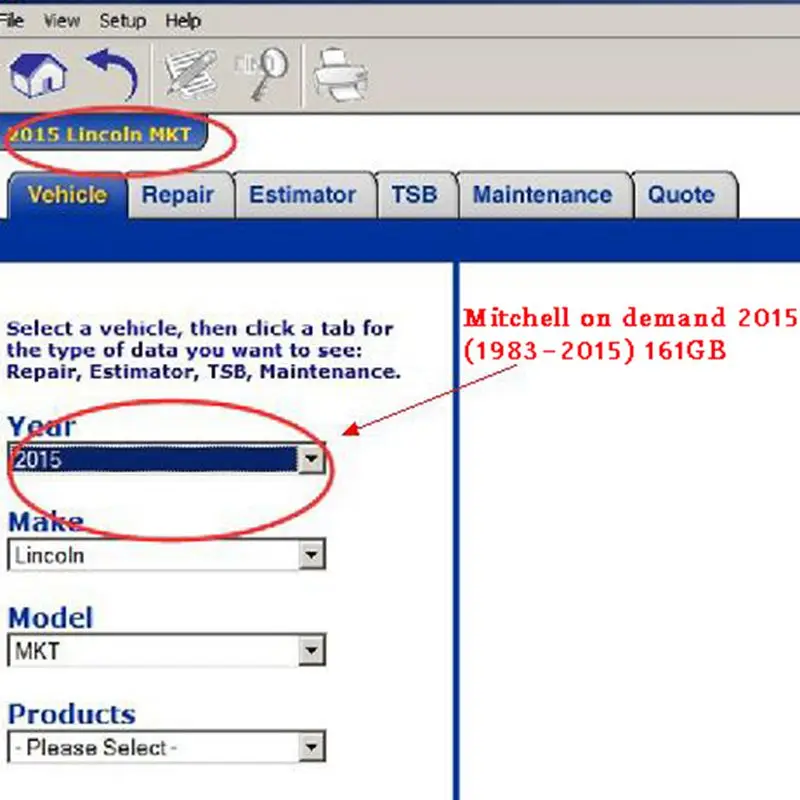
Task: Open the Setup menu
Action: [x=122, y=21]
